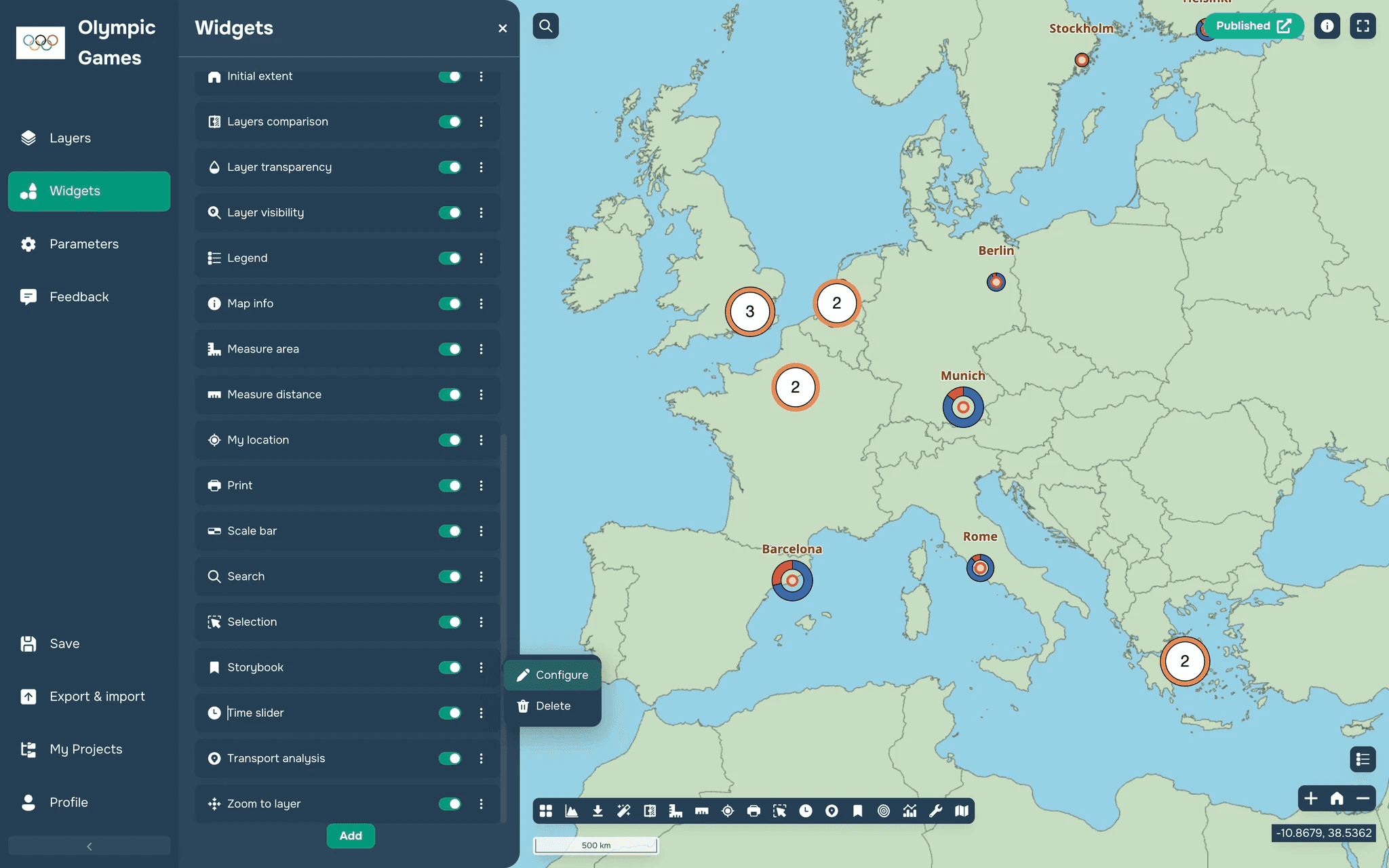1389x868 pixels.
Task: Select the measure distance ruler toolbar icon
Action: (x=701, y=811)
